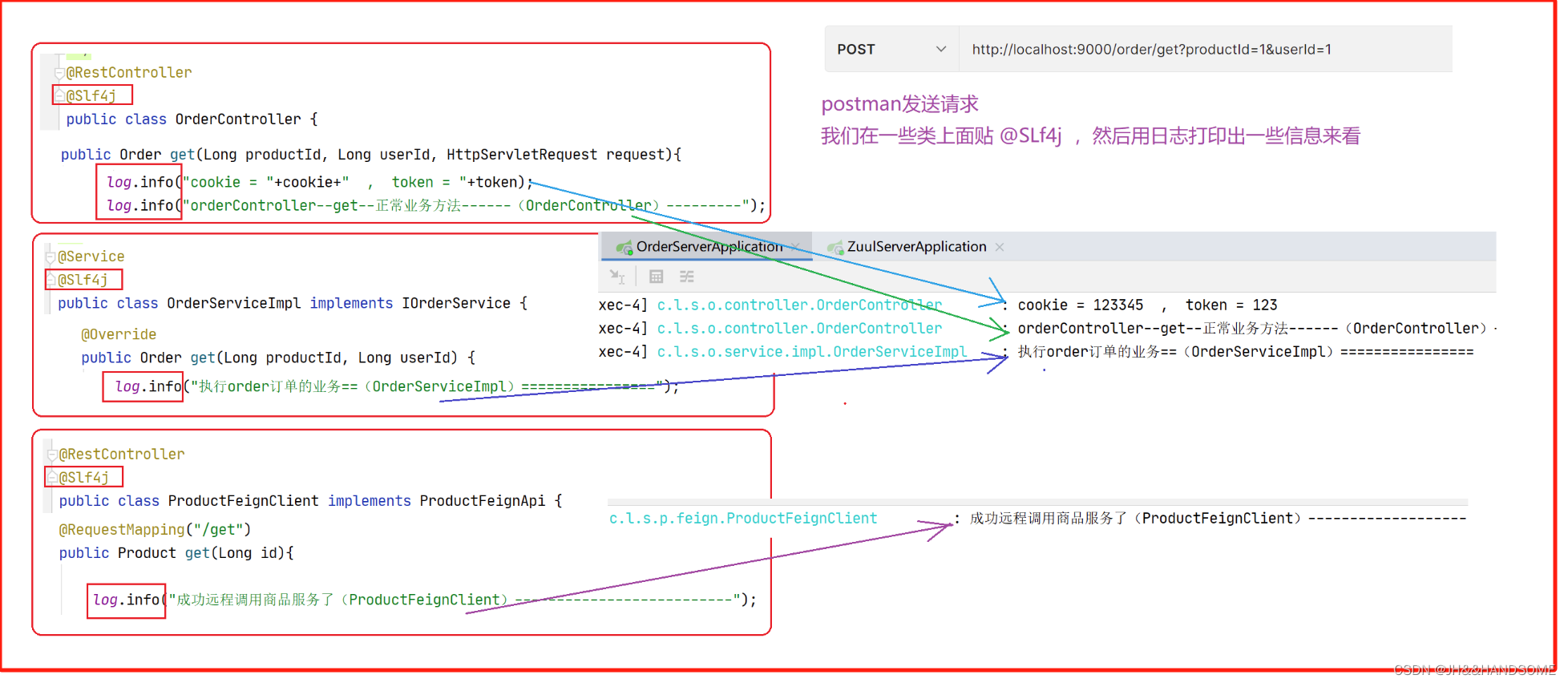Image resolution: width=1568 pixels, height=683 pixels.
Task: Switch to the ZuulServerApplication run tab
Action: click(916, 247)
